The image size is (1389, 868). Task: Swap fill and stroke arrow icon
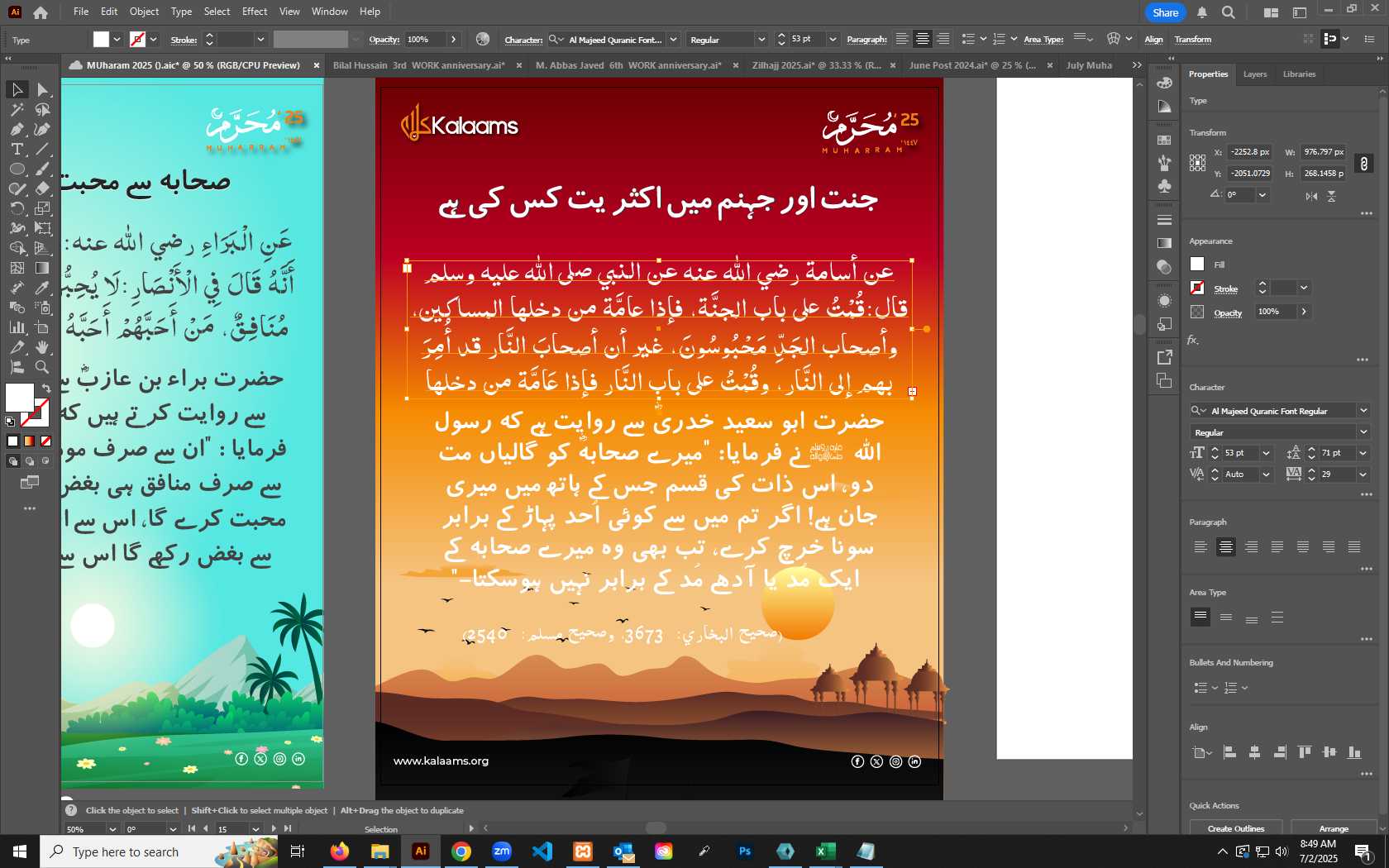[46, 388]
